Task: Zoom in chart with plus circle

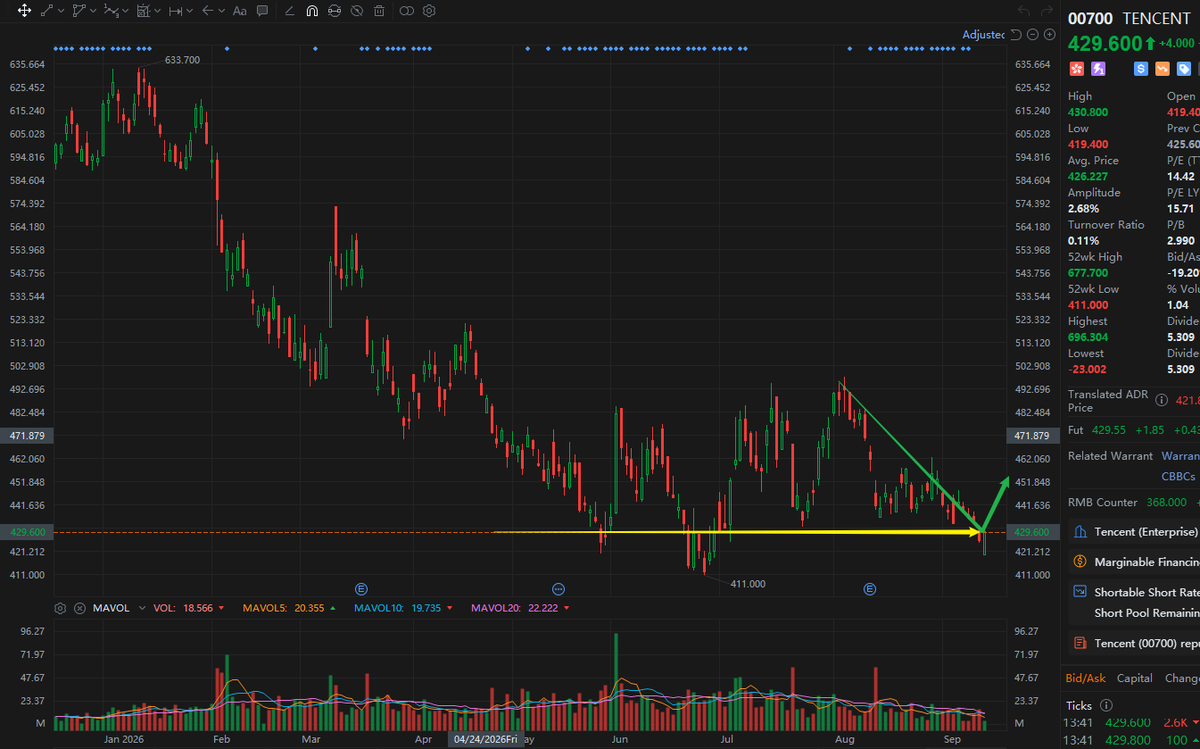Action: click(1049, 35)
